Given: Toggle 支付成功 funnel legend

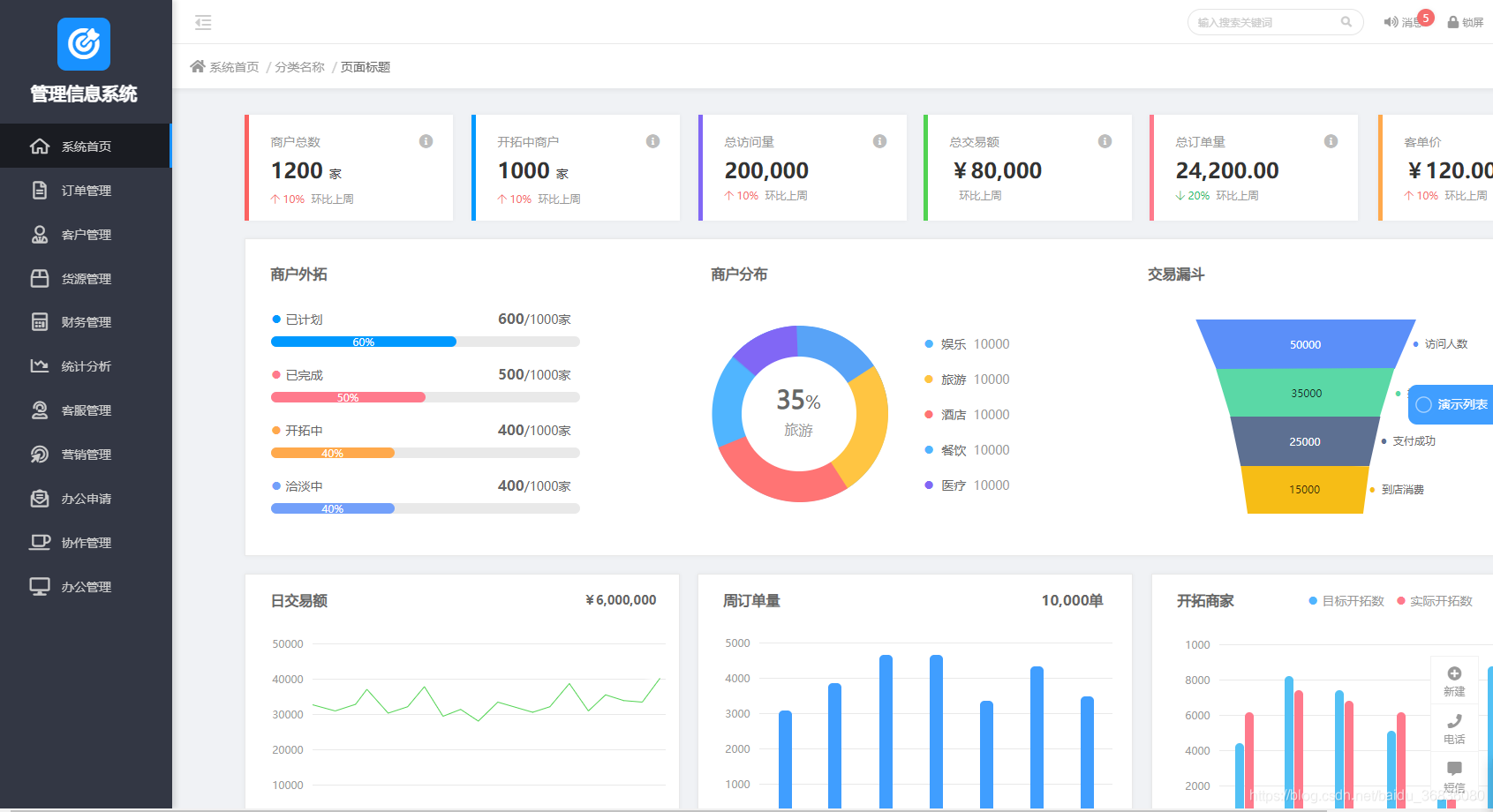Looking at the screenshot, I should coord(1408,441).
